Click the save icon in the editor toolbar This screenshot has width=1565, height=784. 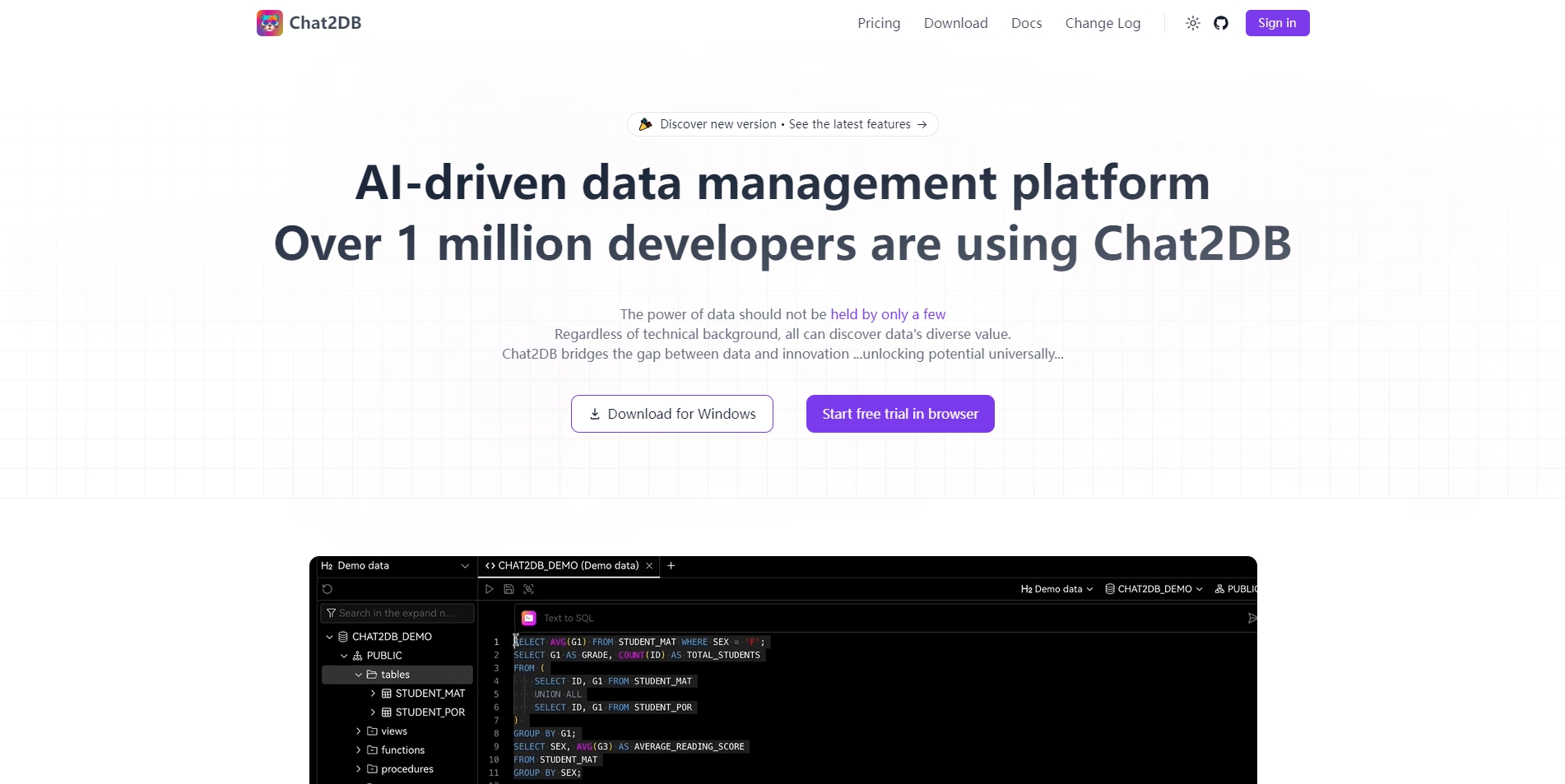tap(509, 589)
